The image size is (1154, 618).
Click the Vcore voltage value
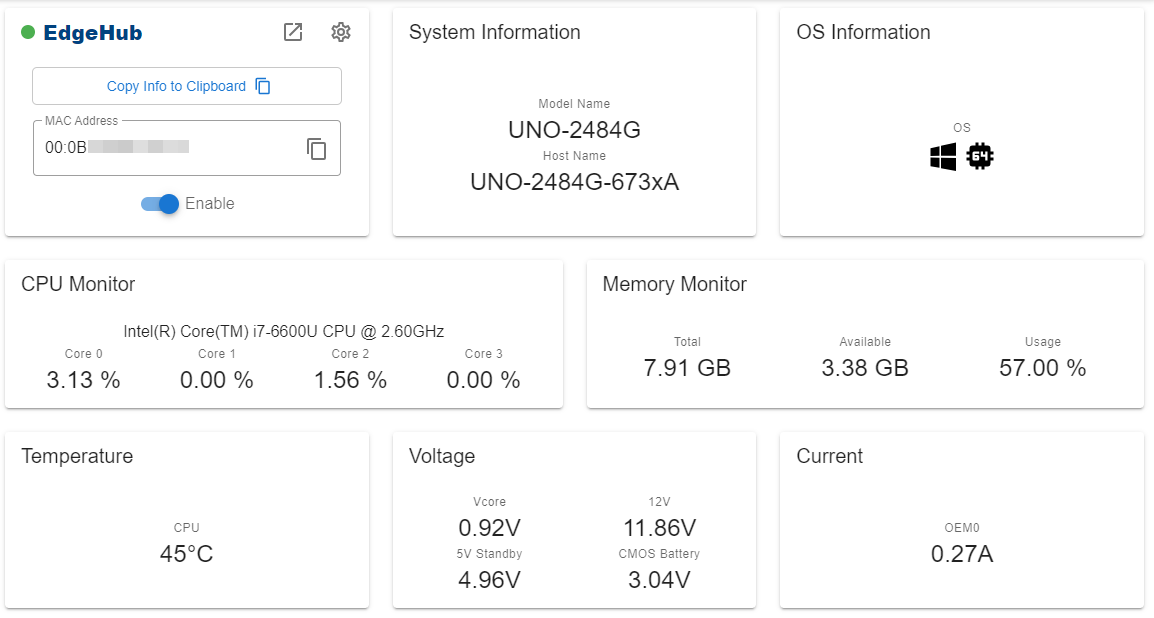coord(488,528)
